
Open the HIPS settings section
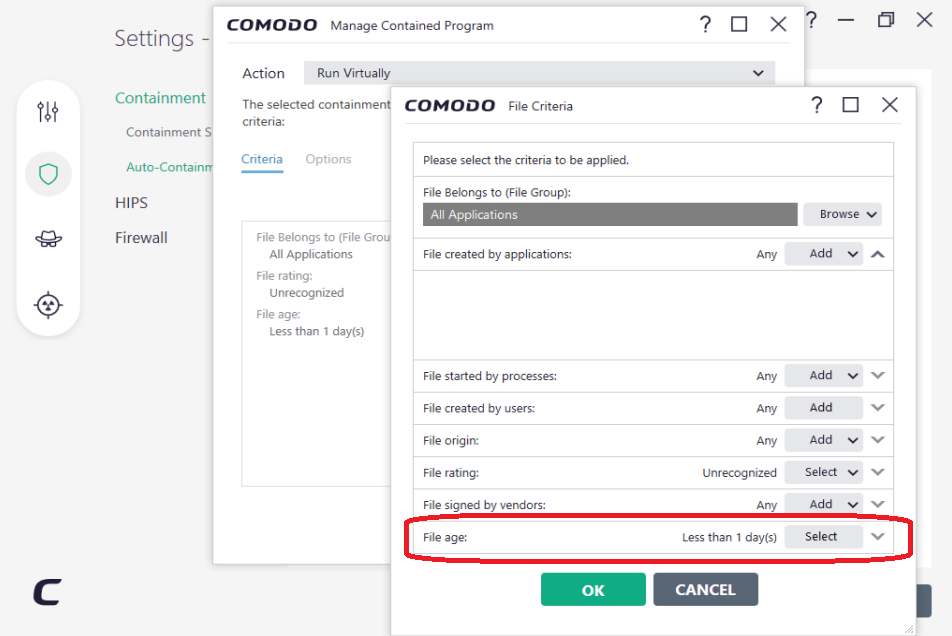(131, 203)
